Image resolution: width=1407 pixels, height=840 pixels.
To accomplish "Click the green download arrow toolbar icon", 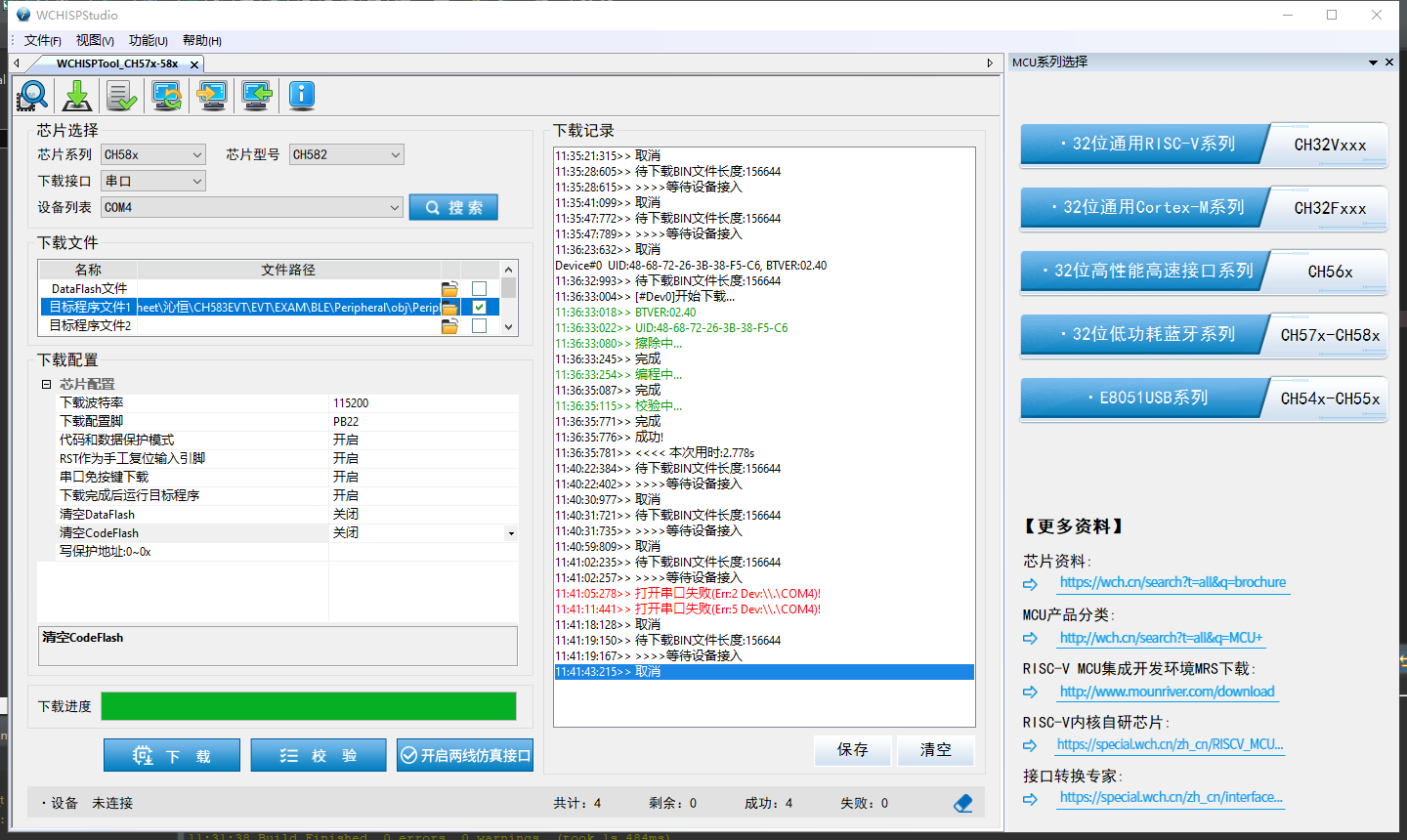I will pos(77,95).
